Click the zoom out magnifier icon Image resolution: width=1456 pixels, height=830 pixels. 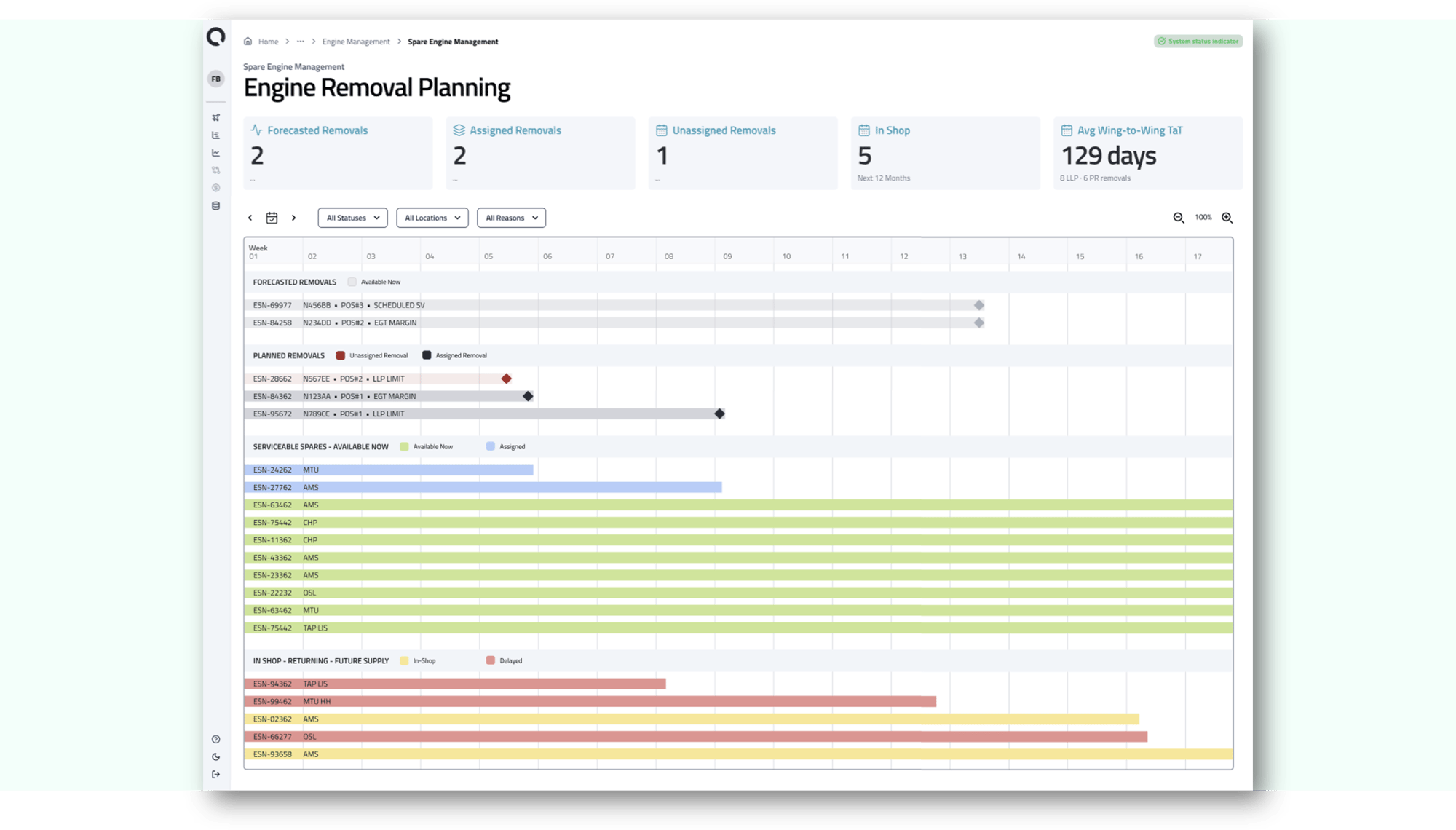[x=1179, y=218]
